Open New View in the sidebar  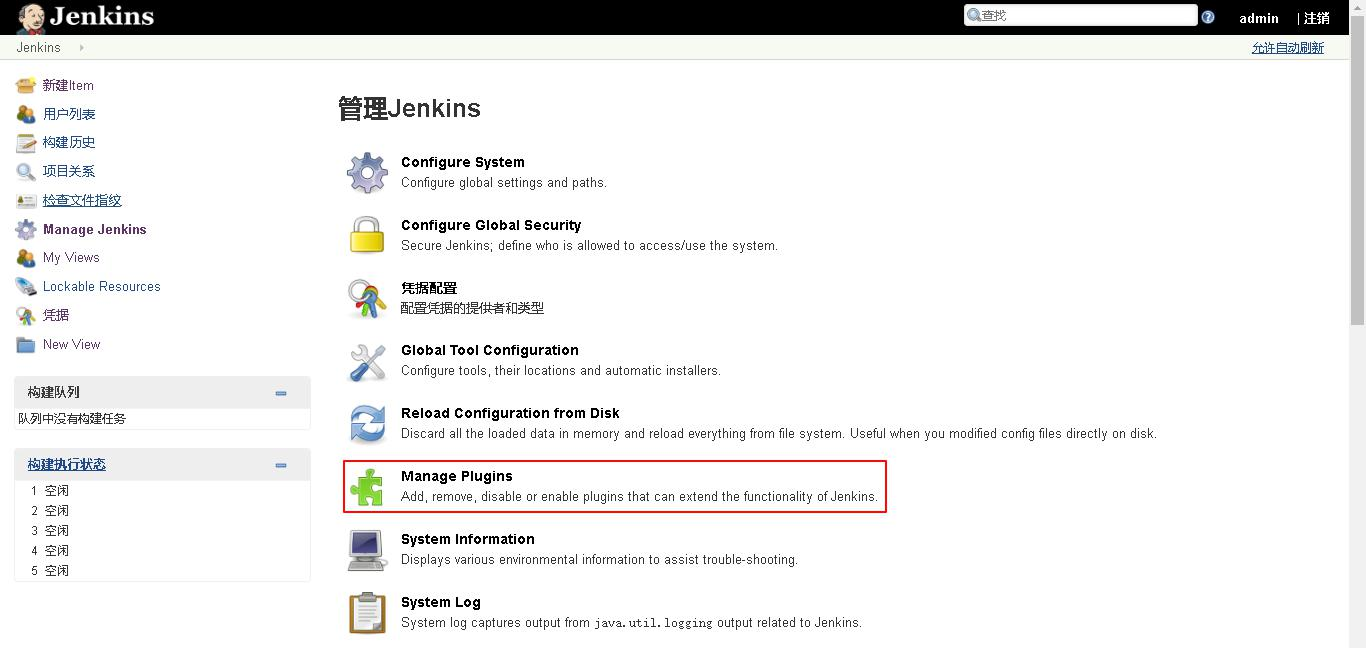[x=72, y=344]
